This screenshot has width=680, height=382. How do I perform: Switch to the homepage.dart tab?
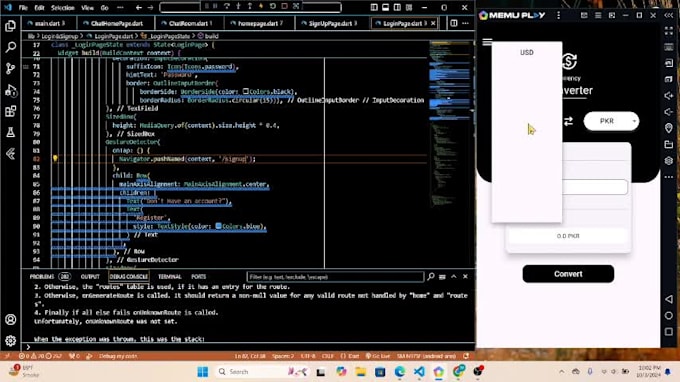point(259,23)
